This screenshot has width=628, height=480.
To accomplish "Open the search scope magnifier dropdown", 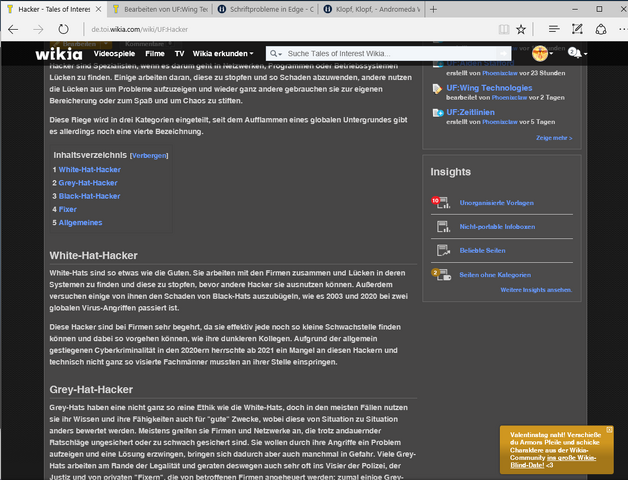I will click(276, 53).
